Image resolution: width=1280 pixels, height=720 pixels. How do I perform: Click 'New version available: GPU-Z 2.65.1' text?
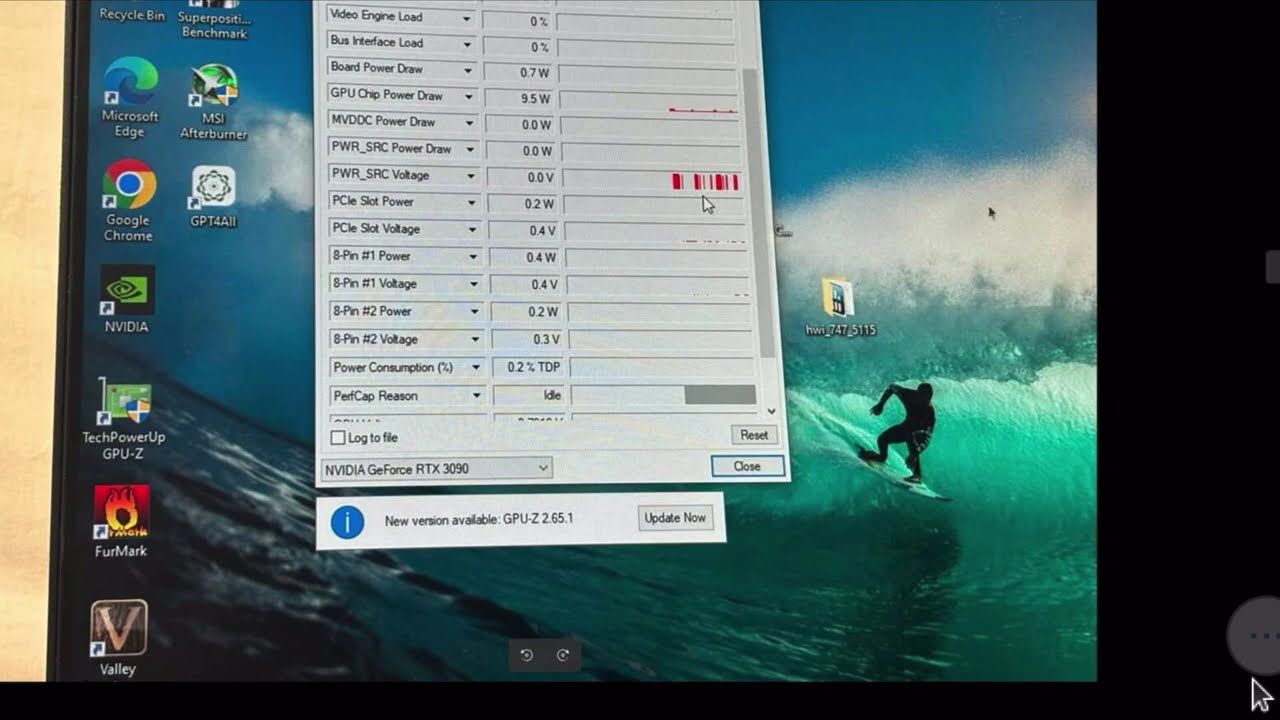pos(479,520)
